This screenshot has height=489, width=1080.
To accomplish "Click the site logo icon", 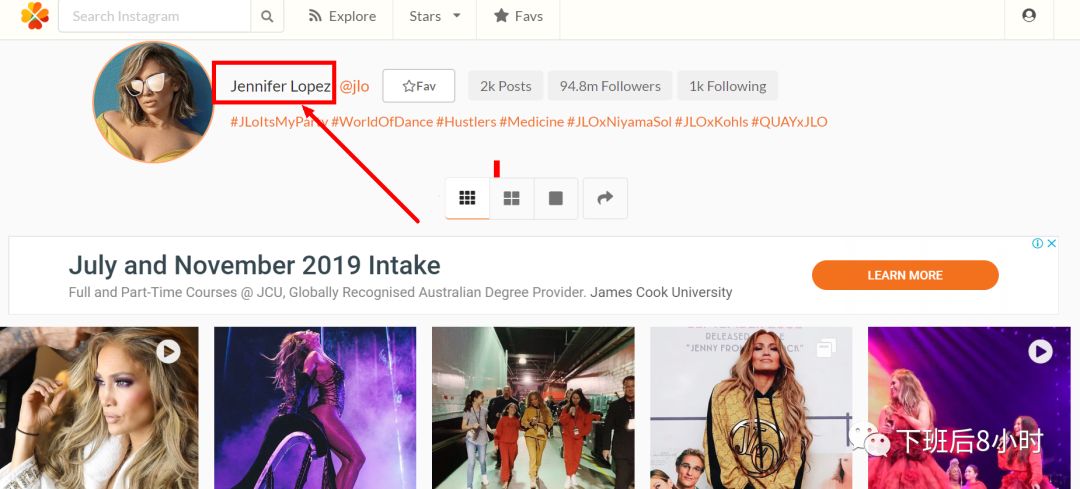I will click(34, 16).
